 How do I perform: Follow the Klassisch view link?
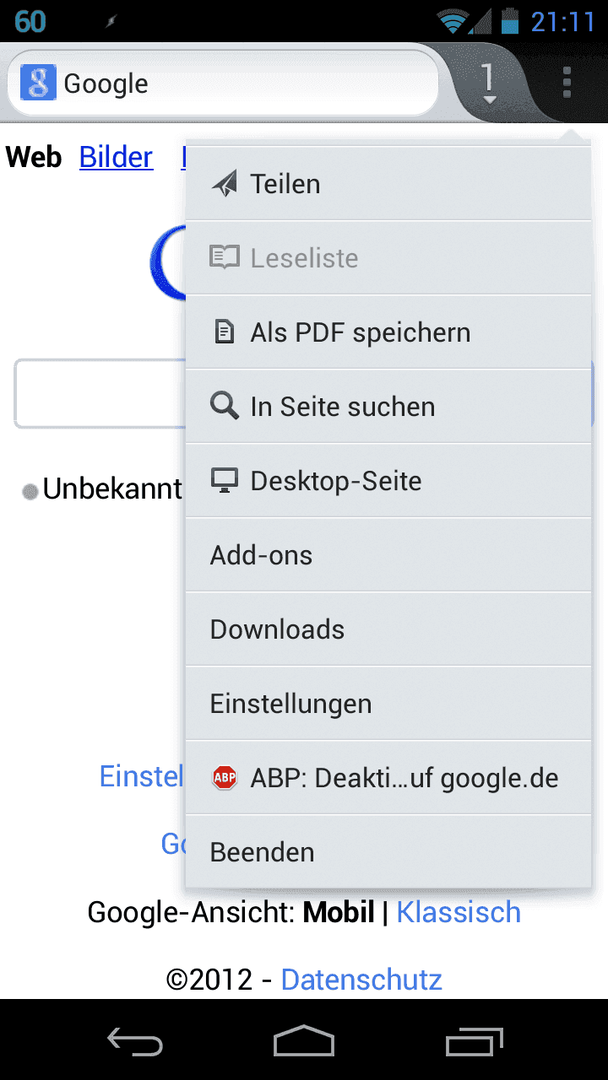point(459,913)
